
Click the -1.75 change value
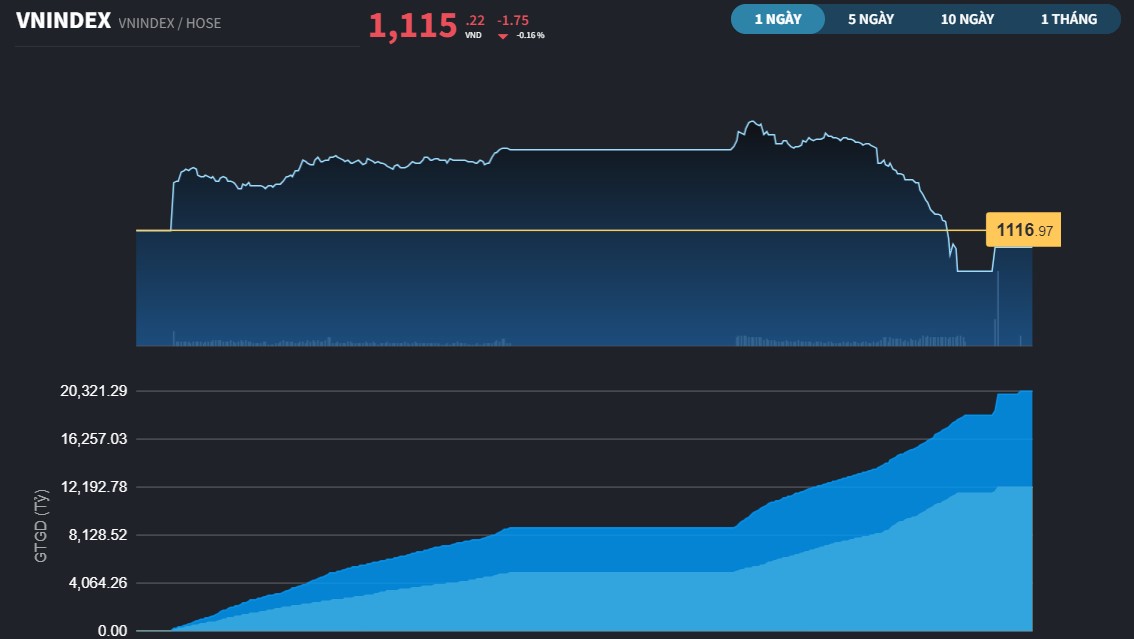pyautogui.click(x=513, y=20)
